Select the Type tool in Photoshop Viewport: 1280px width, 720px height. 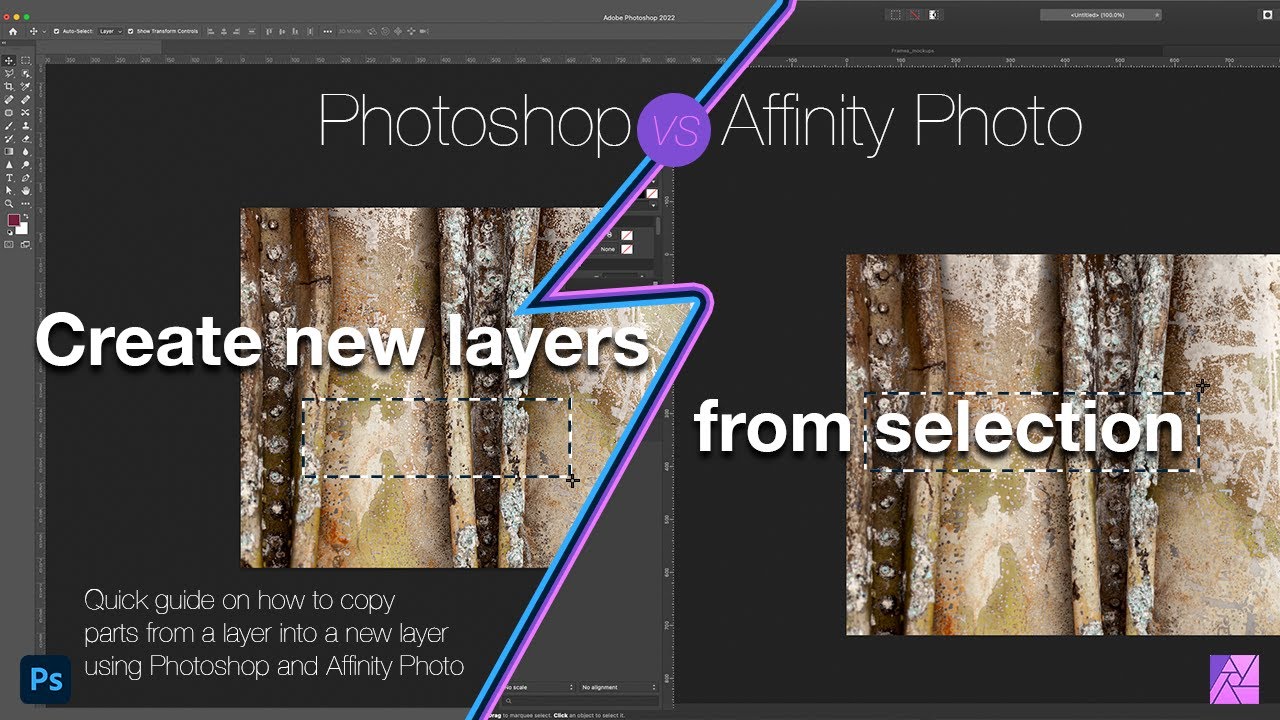pos(9,177)
